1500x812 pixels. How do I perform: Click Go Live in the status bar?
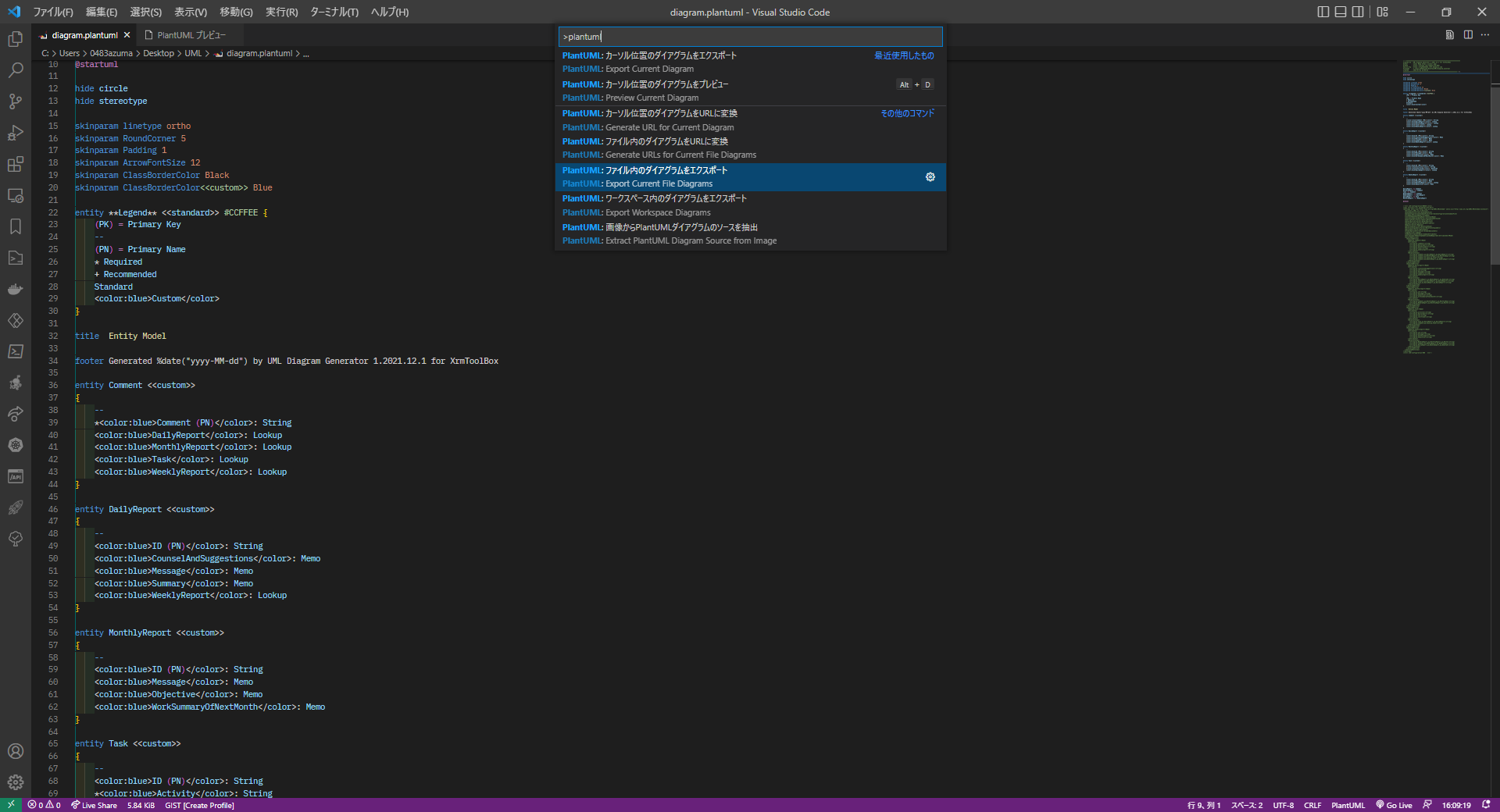click(1394, 805)
